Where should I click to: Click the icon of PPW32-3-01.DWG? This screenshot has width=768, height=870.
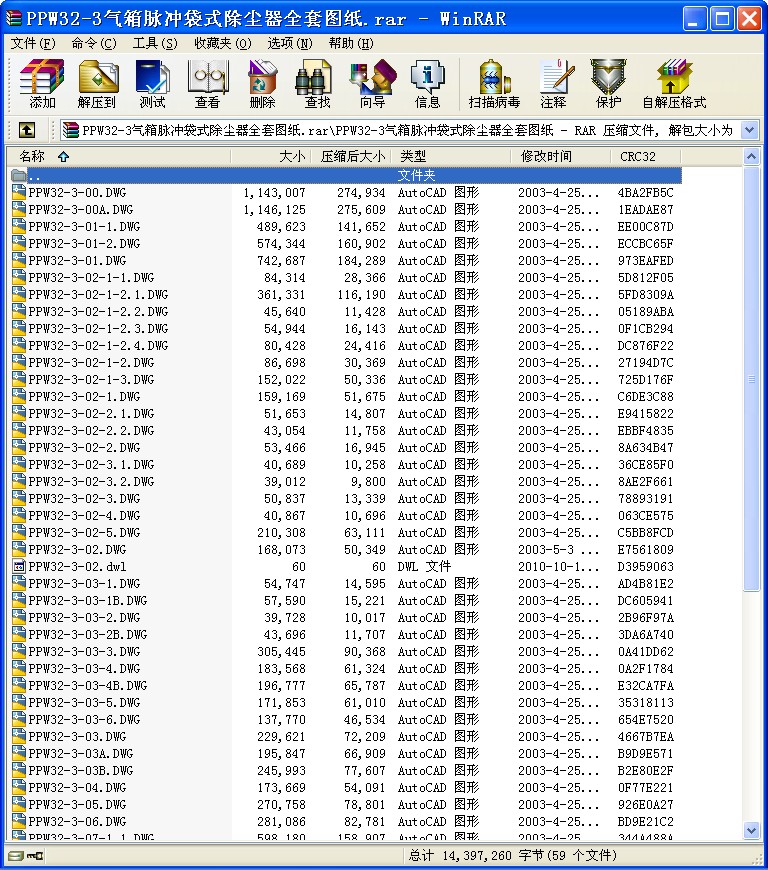click(19, 260)
